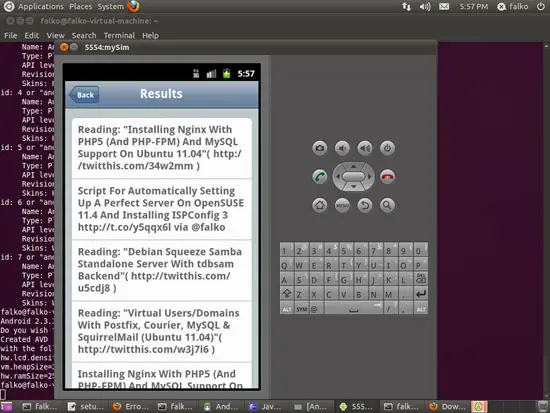Click the emulator back arrow button
The width and height of the screenshot is (550, 413).
365,205
